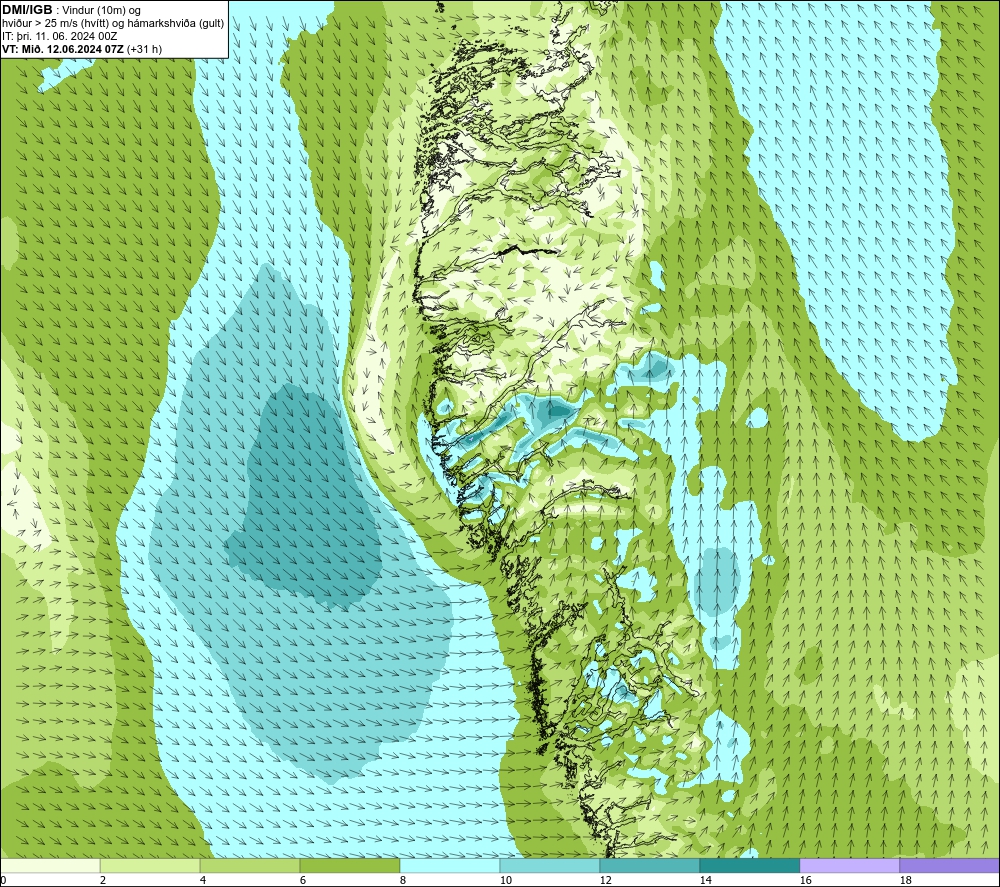Click the scale label "14"
The image size is (1000, 887).
(705, 881)
